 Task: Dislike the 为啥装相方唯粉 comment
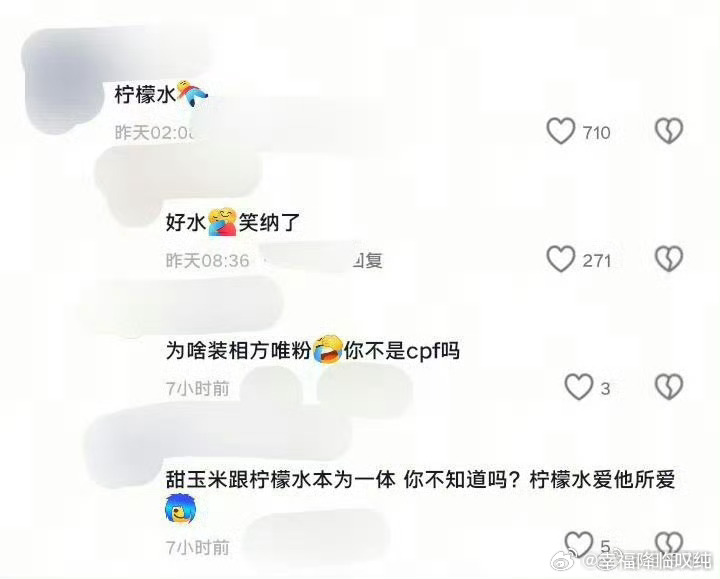point(669,387)
